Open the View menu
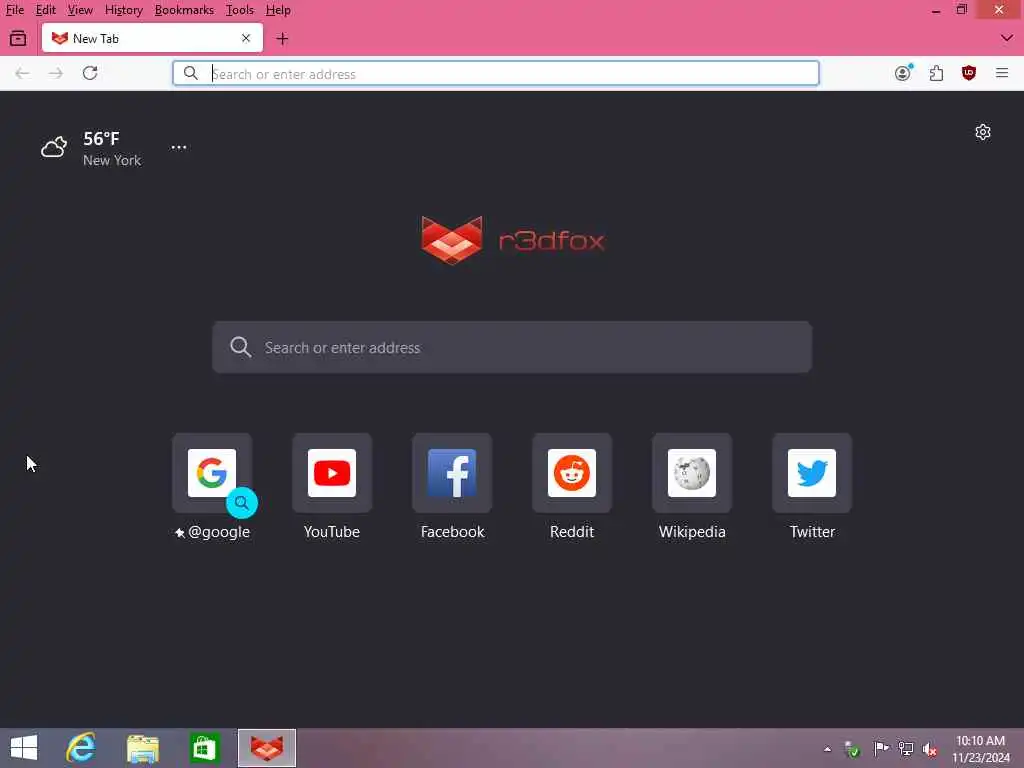Viewport: 1024px width, 768px height. (x=80, y=10)
